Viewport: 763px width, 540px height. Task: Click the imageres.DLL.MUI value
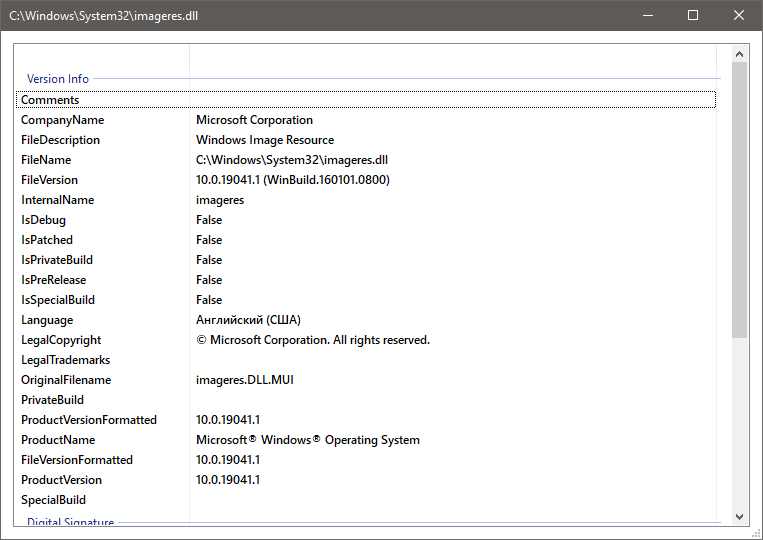245,379
